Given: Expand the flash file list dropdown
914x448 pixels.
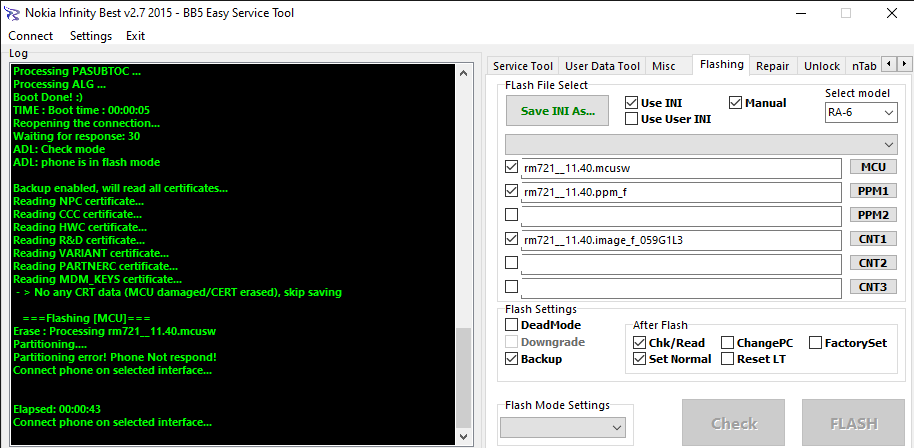Looking at the screenshot, I should (x=701, y=144).
